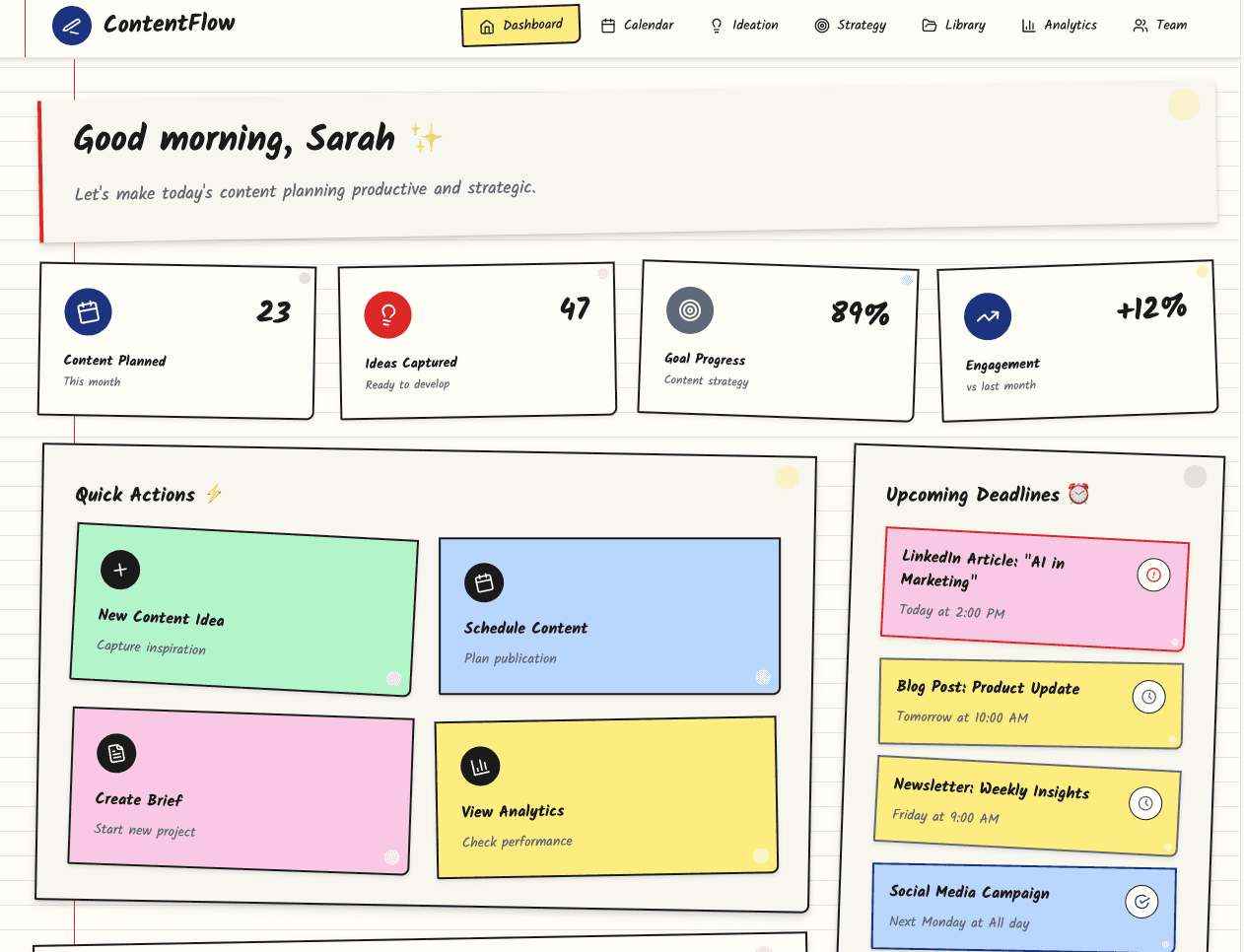Click the 'Ideas Captured' label
Viewport: 1244px width, 952px height.
[411, 363]
